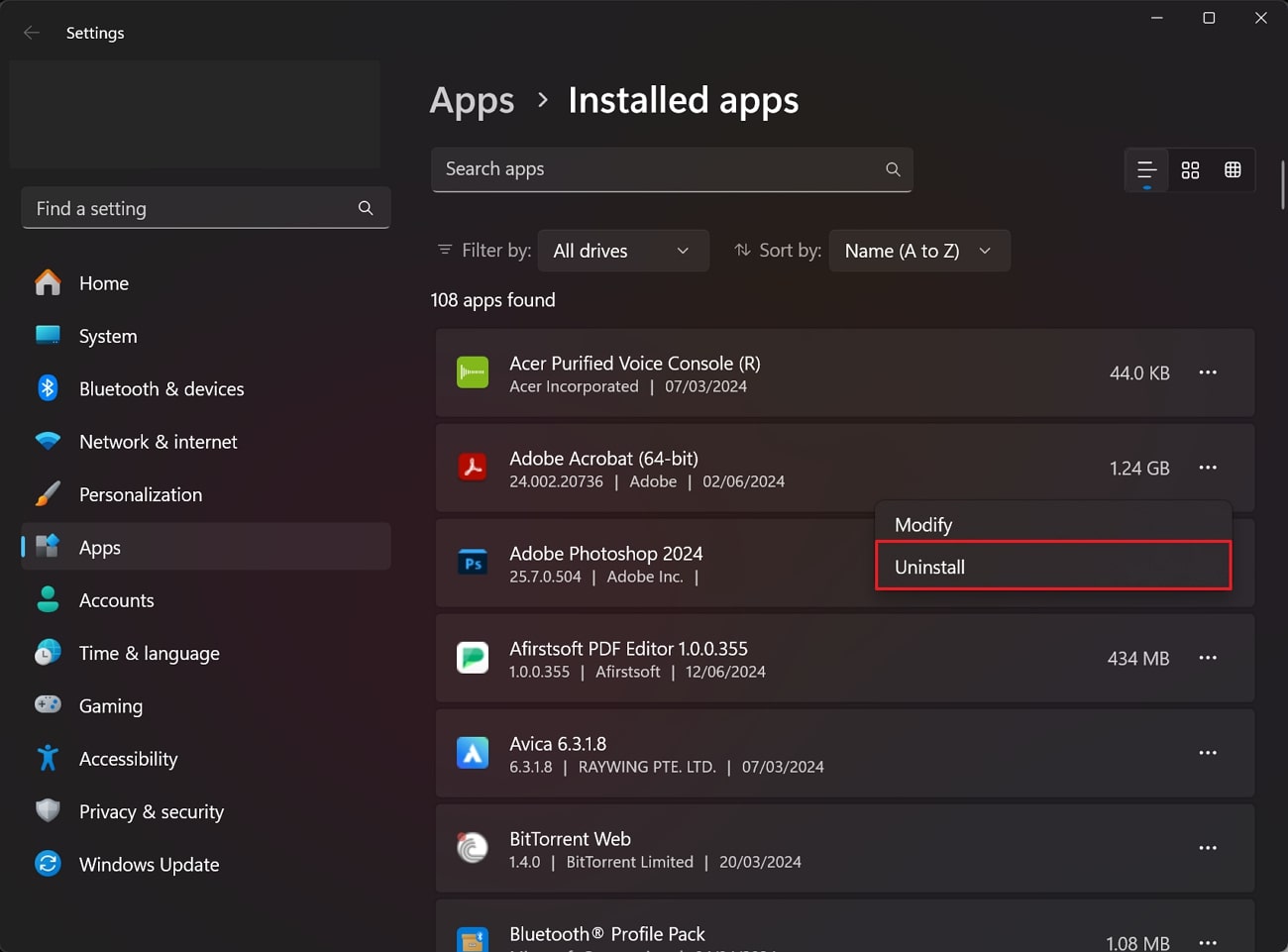The image size is (1288, 952).
Task: Click the Afirstsoft PDF Editor app icon
Action: pos(473,658)
